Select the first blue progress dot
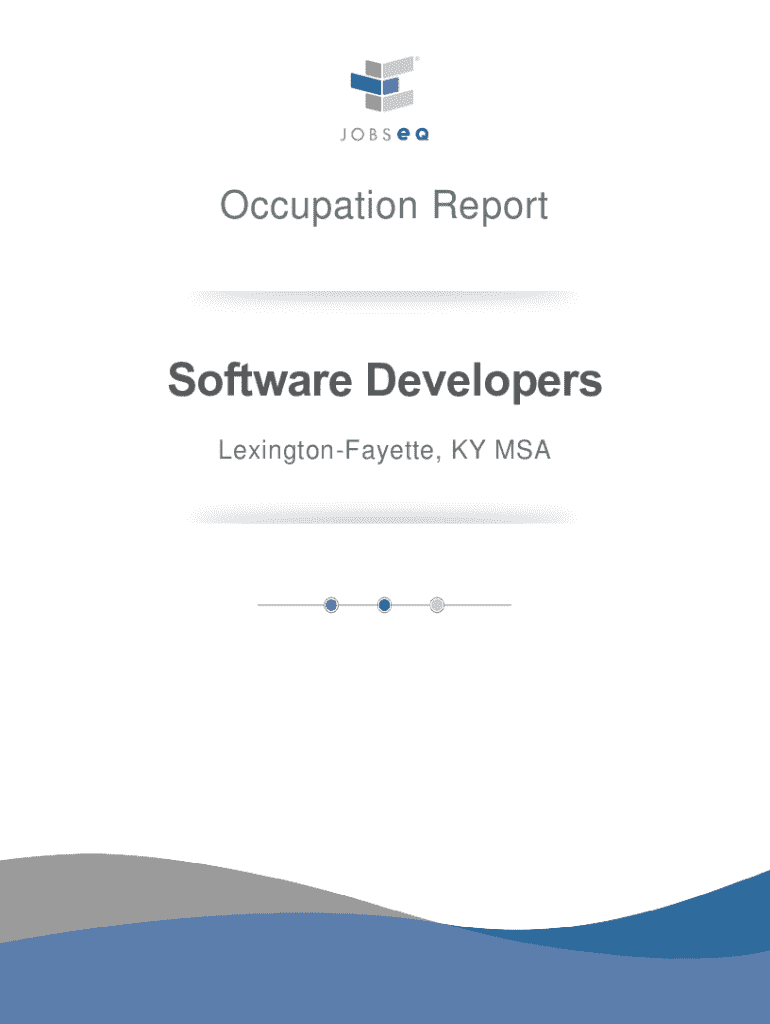This screenshot has width=770, height=1024. coord(332,605)
